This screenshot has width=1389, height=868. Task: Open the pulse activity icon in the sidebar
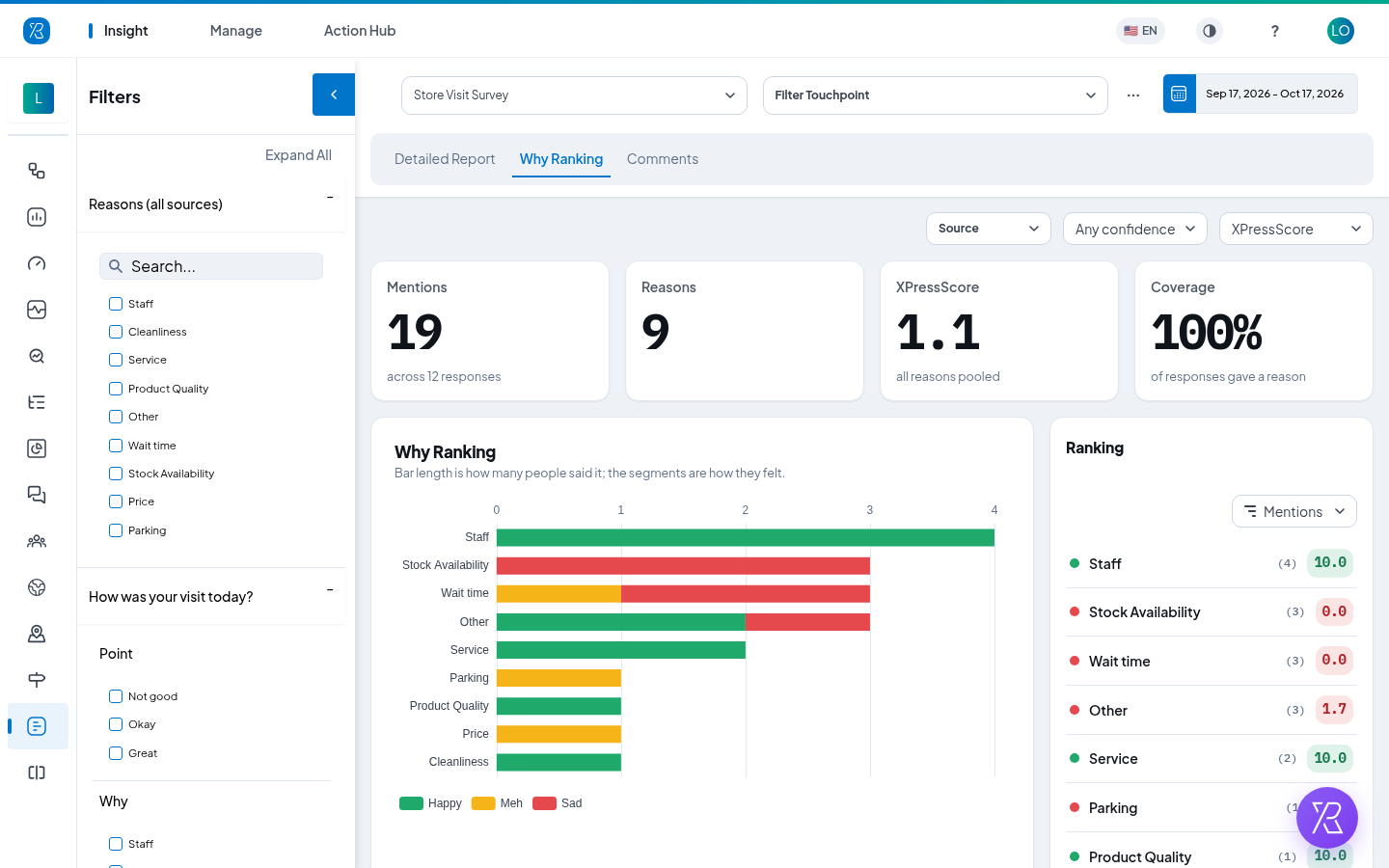point(37,310)
